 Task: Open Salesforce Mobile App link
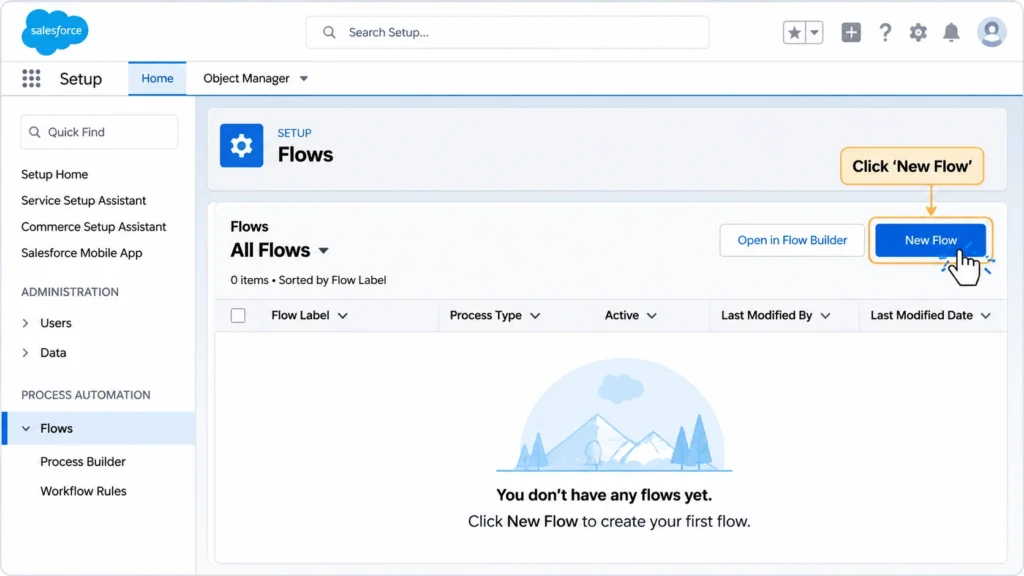pyautogui.click(x=82, y=253)
